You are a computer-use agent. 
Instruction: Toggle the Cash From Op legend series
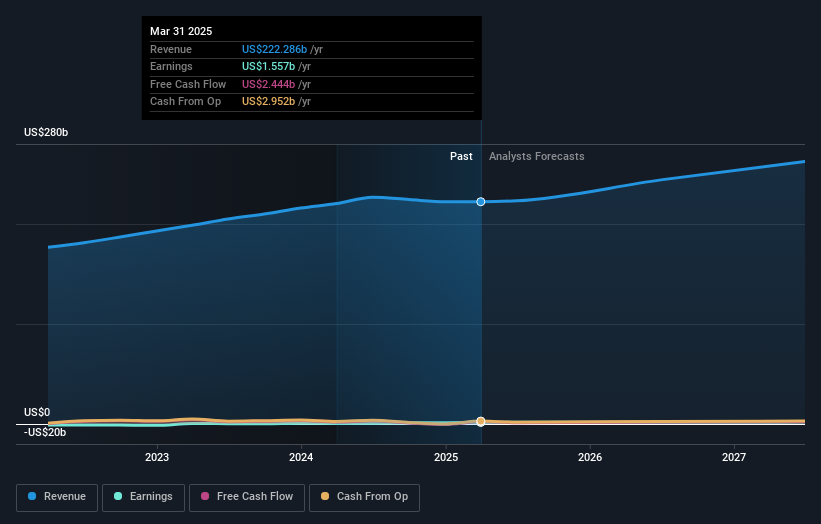pos(364,497)
